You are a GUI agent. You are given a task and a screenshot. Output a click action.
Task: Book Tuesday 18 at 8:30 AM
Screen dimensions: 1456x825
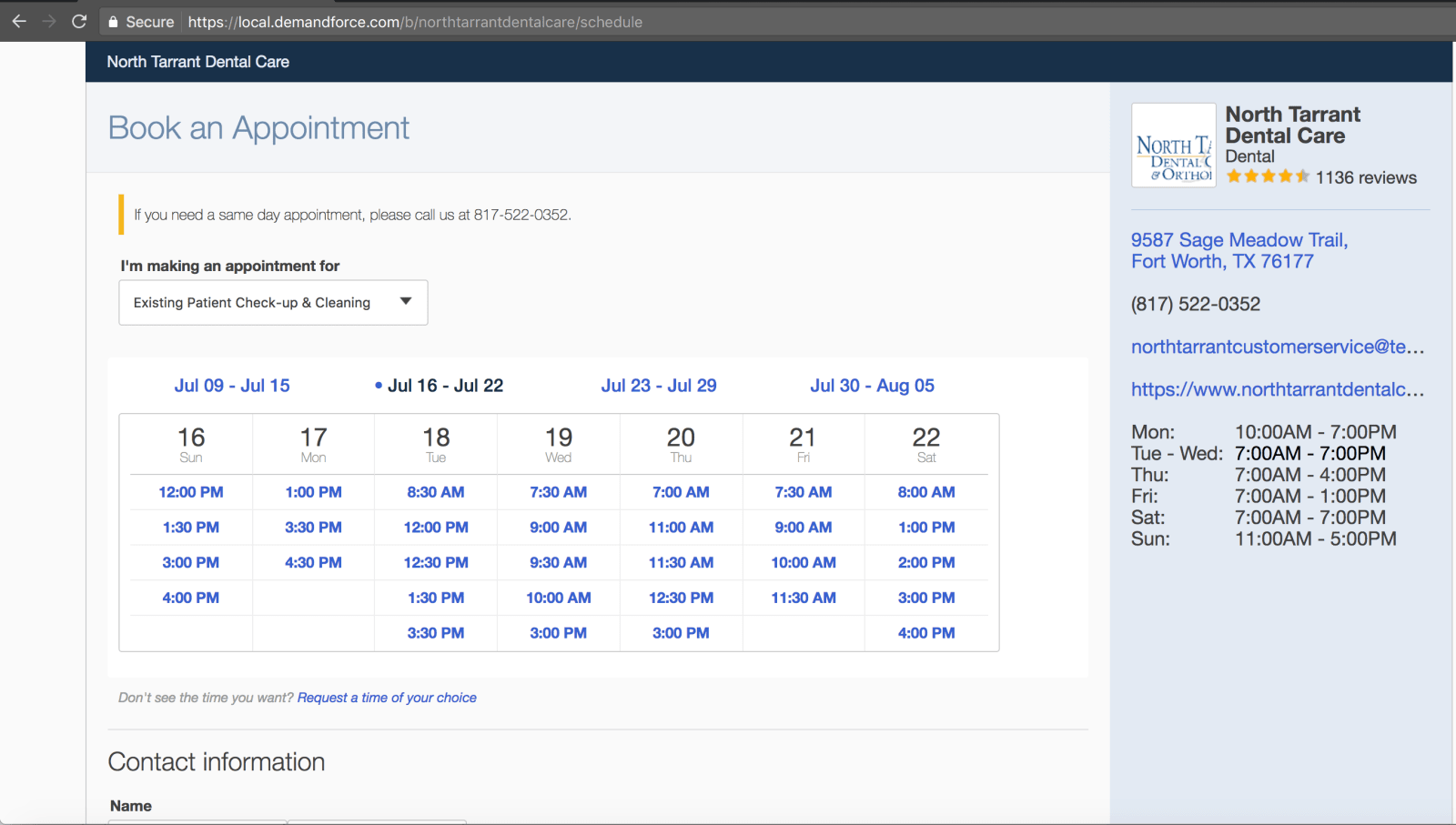(x=436, y=492)
